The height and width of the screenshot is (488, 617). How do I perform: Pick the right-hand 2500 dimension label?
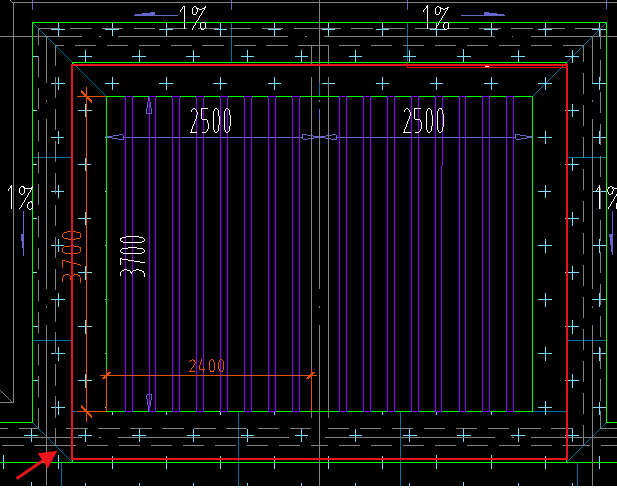click(424, 121)
